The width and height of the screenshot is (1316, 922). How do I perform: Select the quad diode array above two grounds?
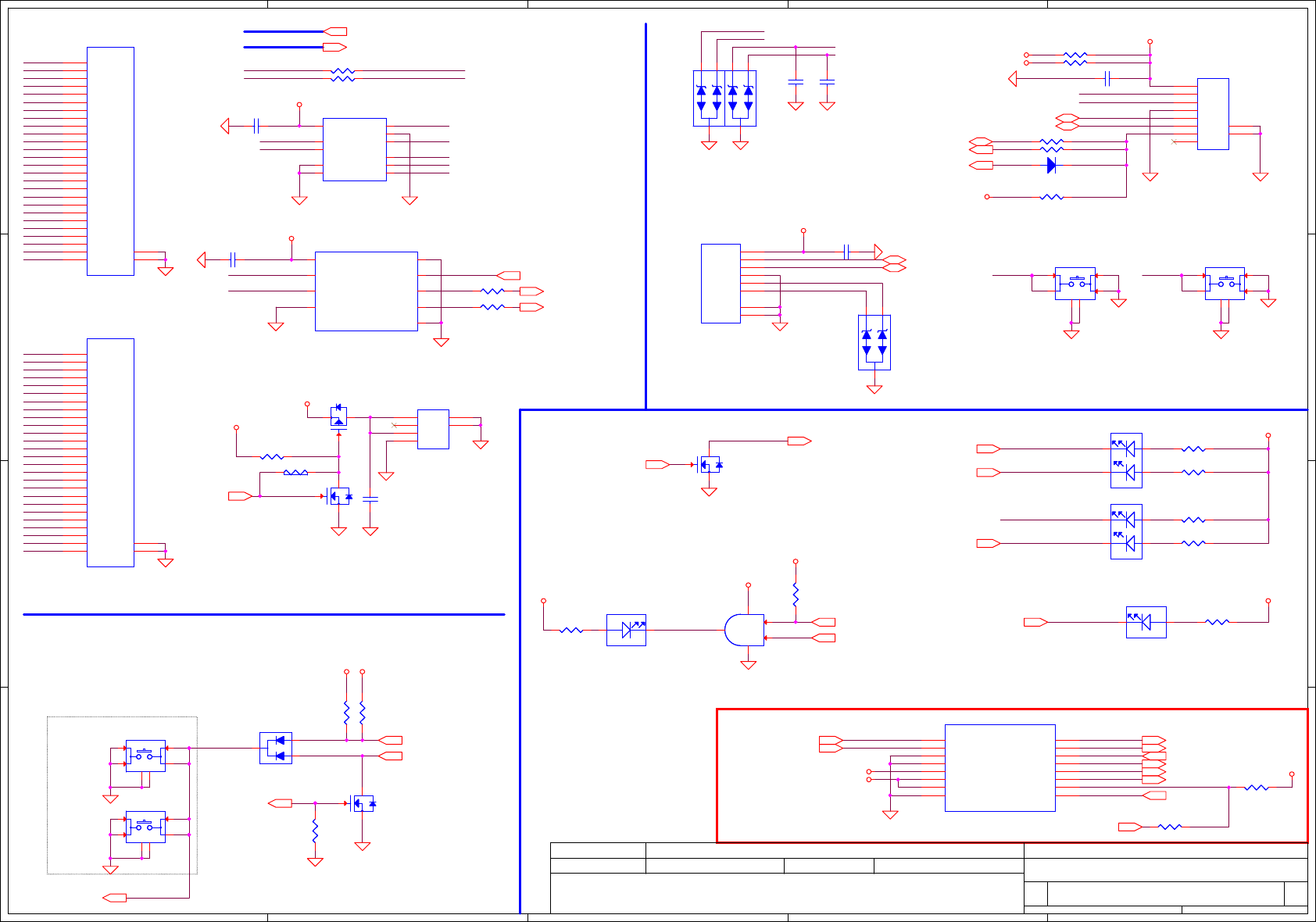pos(724,98)
